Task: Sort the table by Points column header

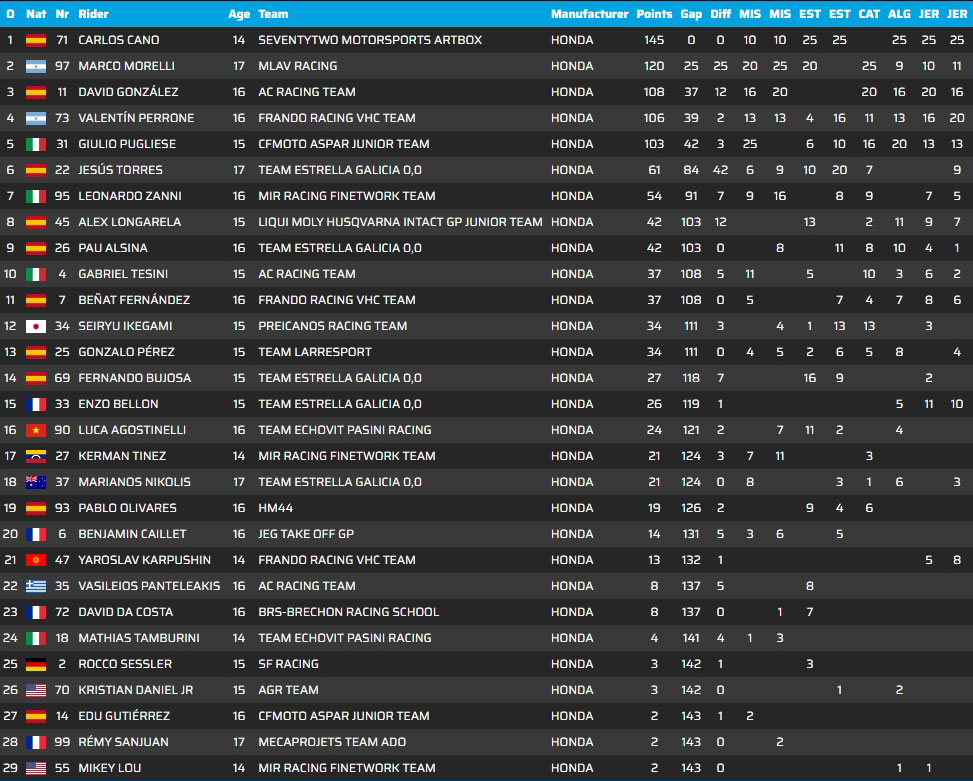Action: (654, 14)
